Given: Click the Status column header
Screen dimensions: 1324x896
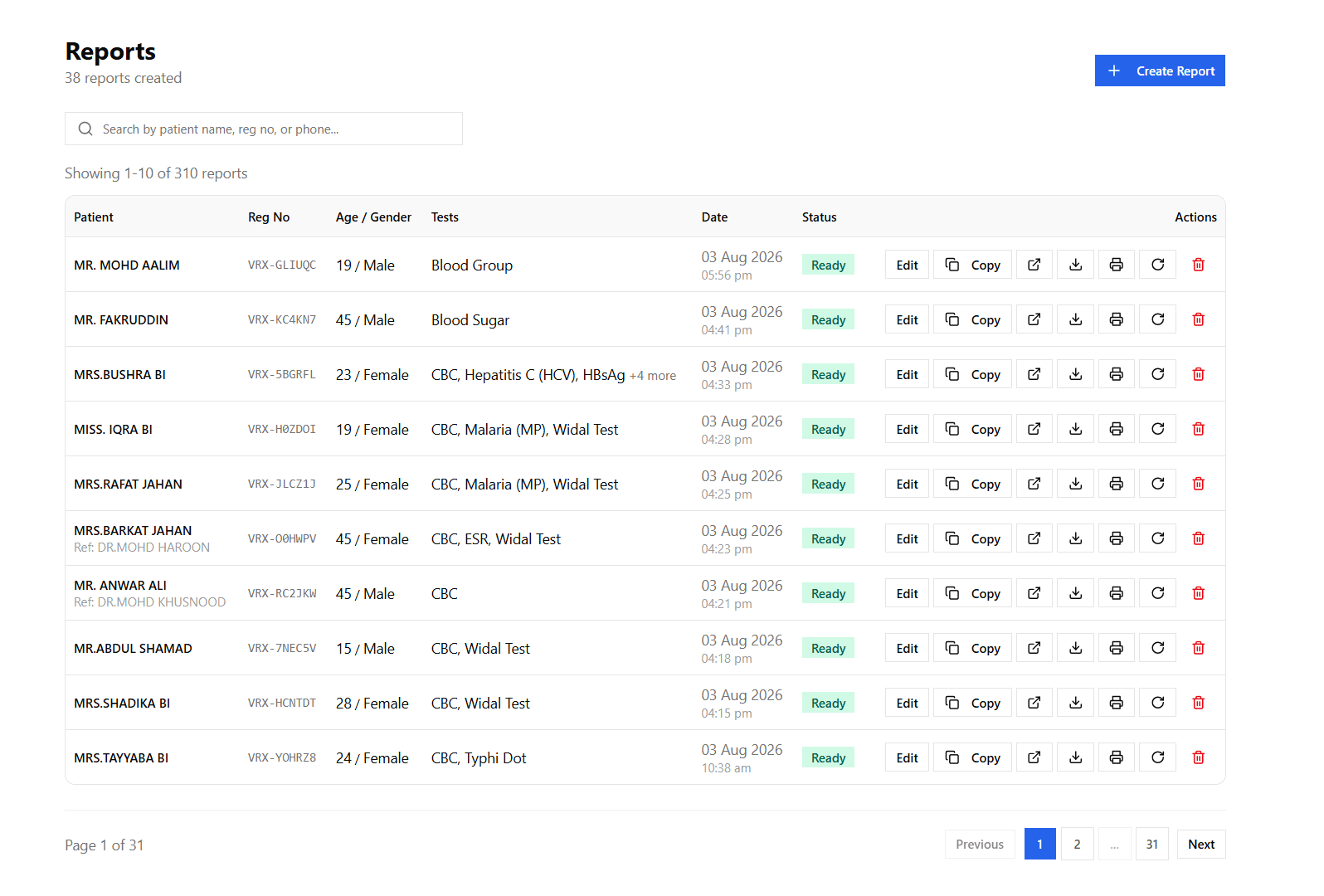Looking at the screenshot, I should click(820, 217).
